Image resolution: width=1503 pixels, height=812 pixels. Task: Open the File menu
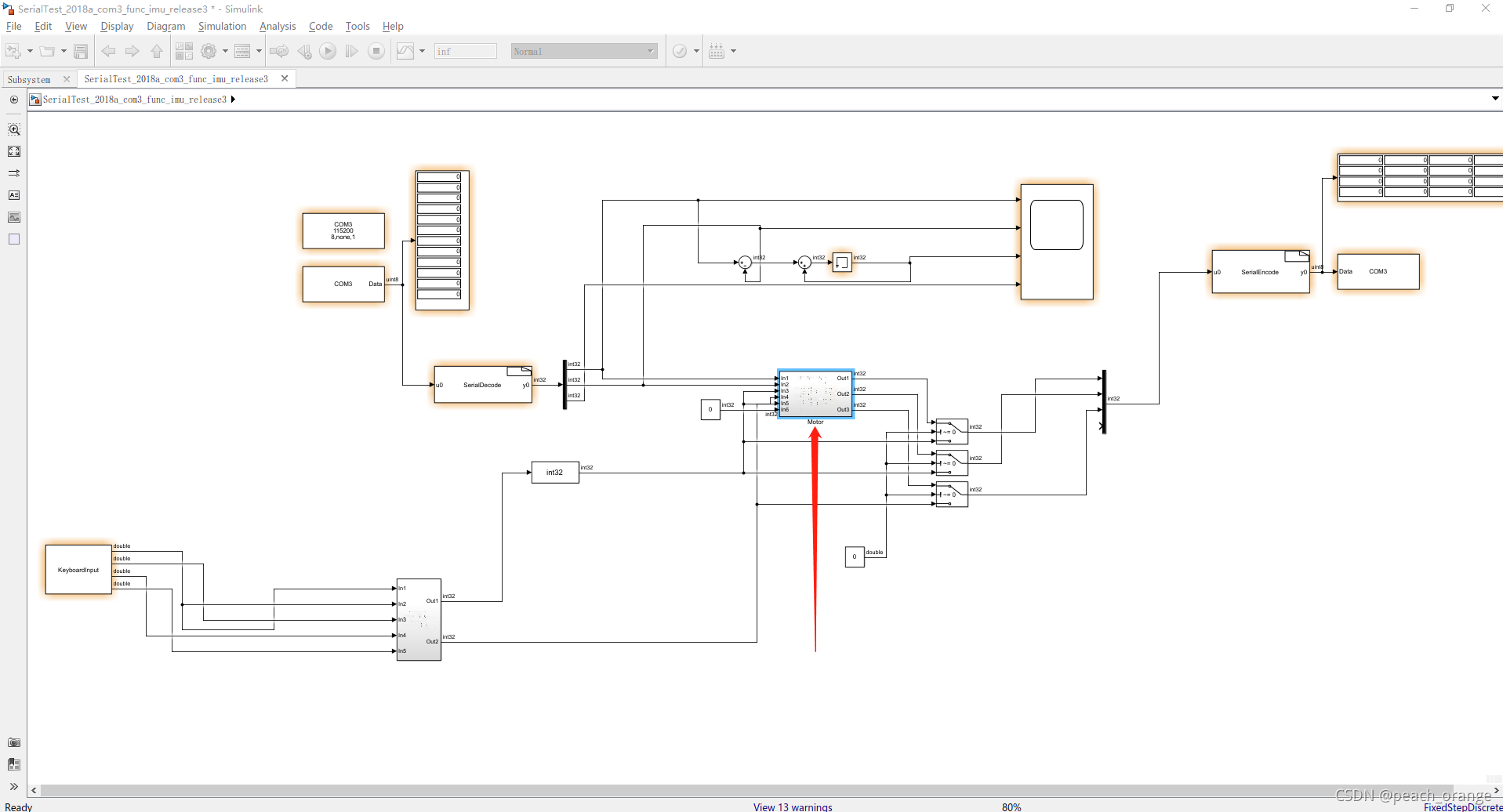pos(14,26)
